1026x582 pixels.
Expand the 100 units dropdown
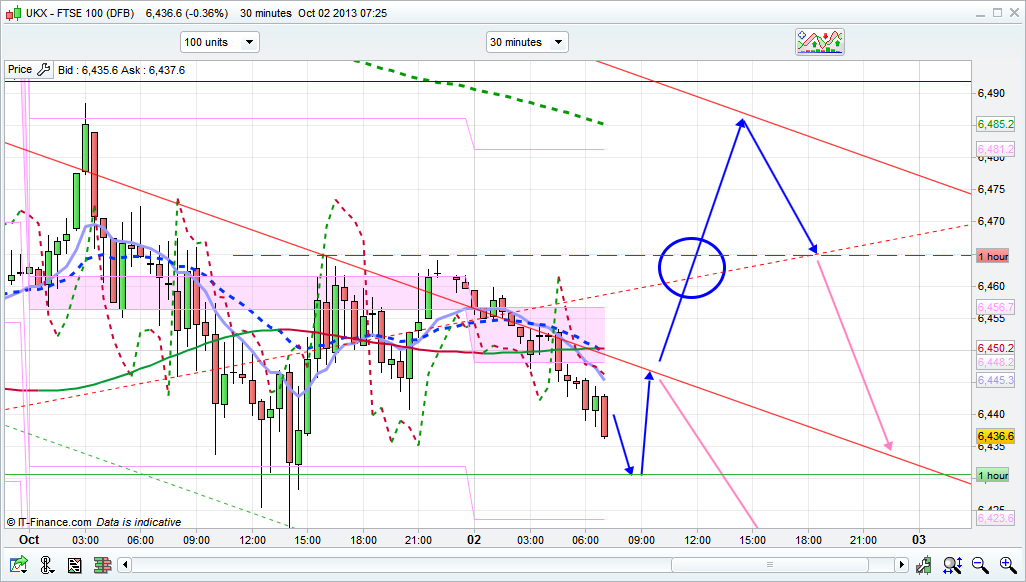[219, 42]
